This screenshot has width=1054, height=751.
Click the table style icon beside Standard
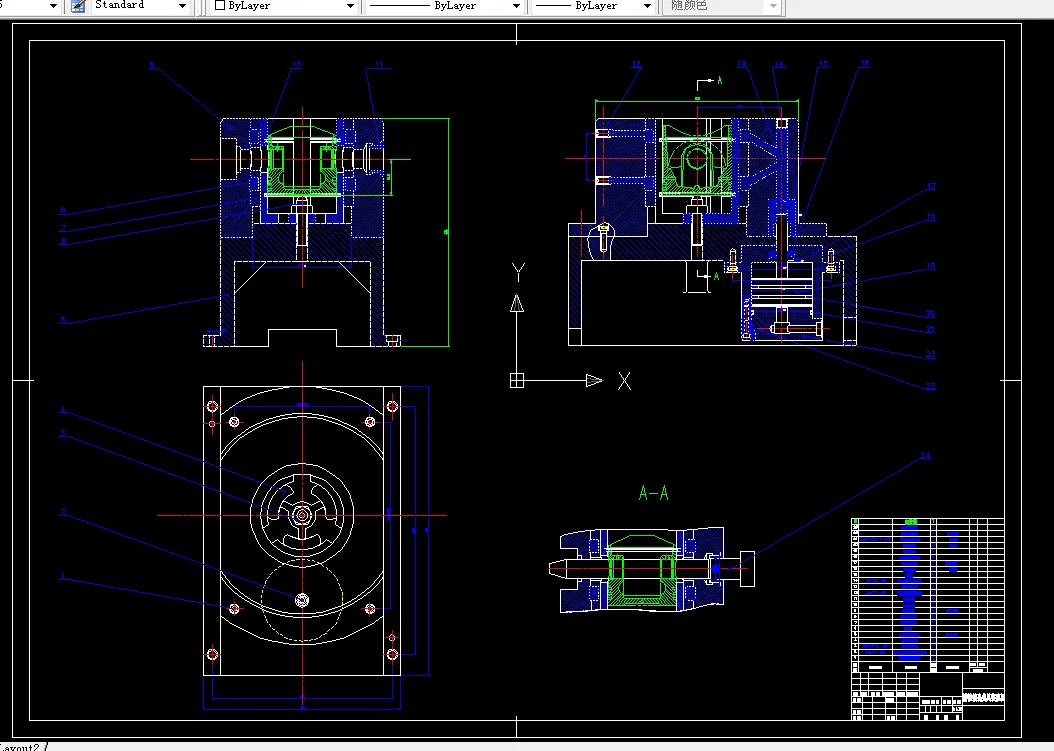79,6
